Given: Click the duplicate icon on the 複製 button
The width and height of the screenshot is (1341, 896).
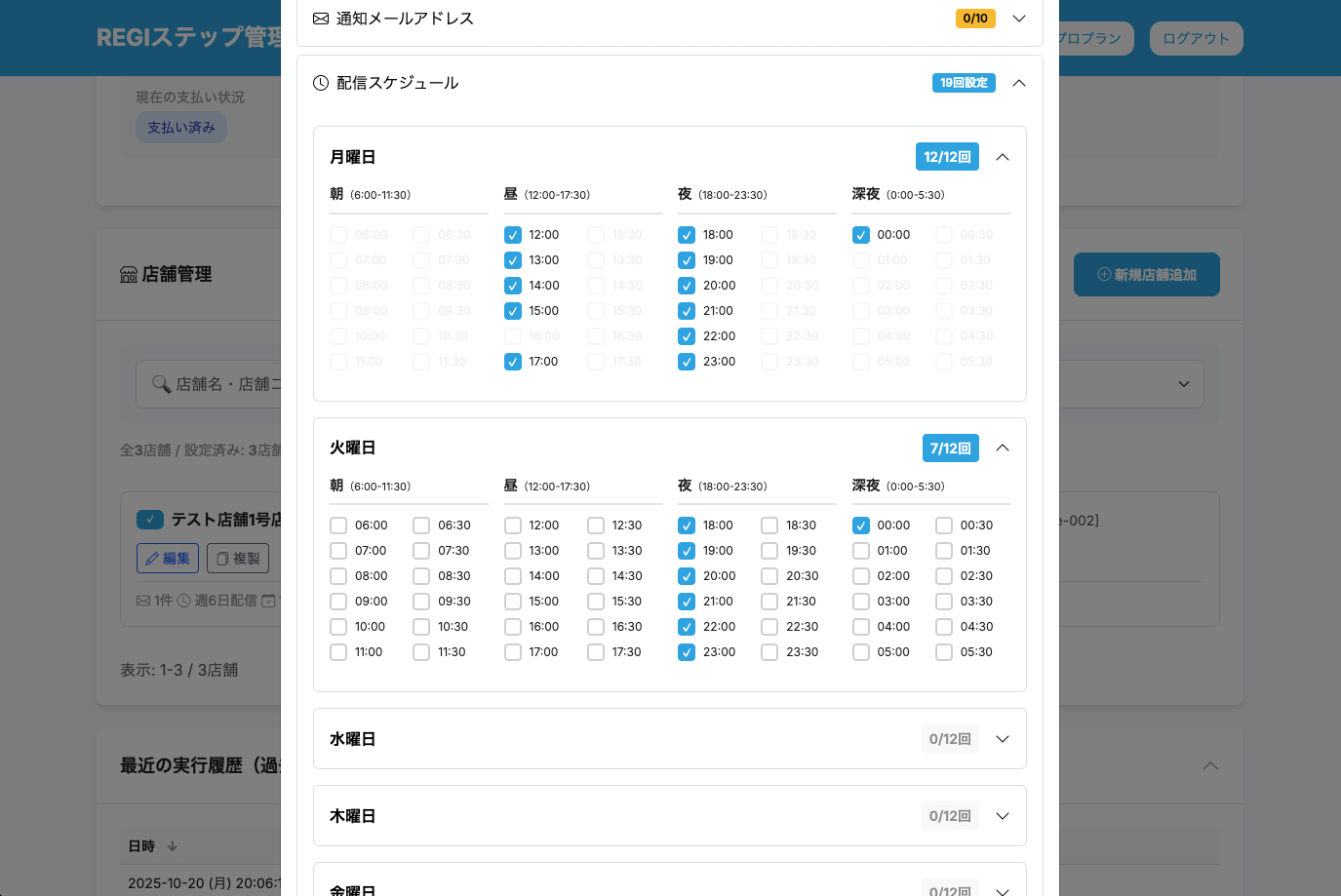Looking at the screenshot, I should (222, 558).
